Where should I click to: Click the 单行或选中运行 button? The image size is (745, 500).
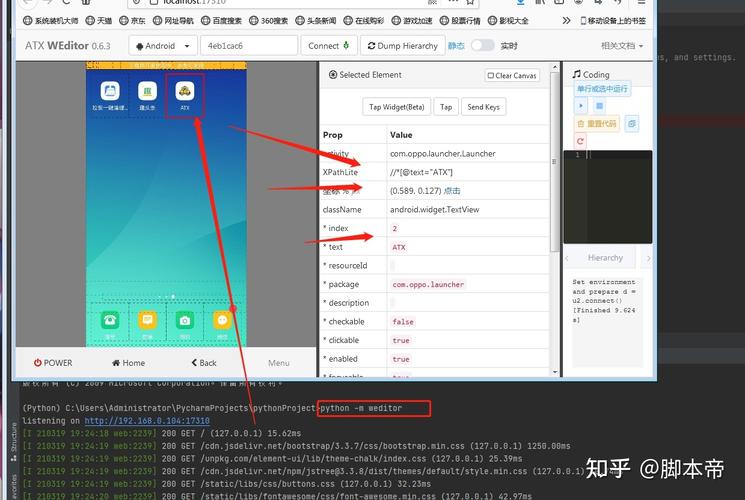coord(602,89)
